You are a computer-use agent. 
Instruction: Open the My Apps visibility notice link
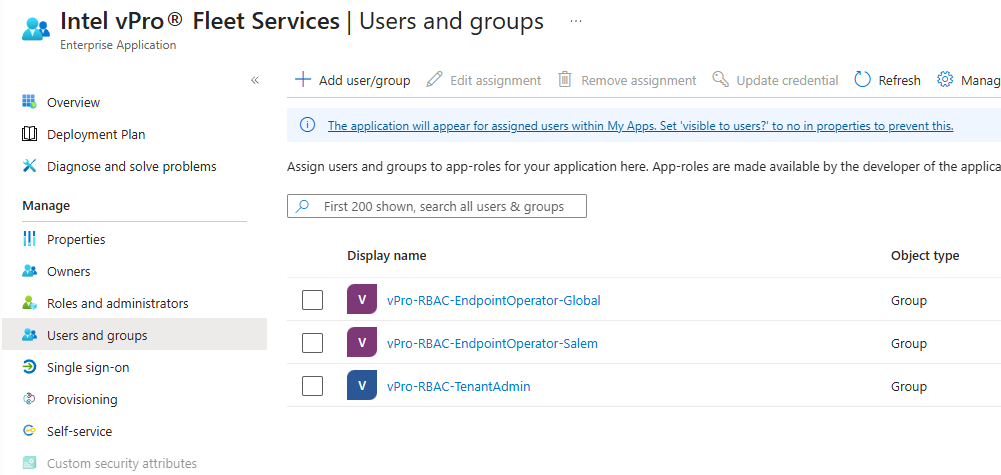[x=640, y=126]
